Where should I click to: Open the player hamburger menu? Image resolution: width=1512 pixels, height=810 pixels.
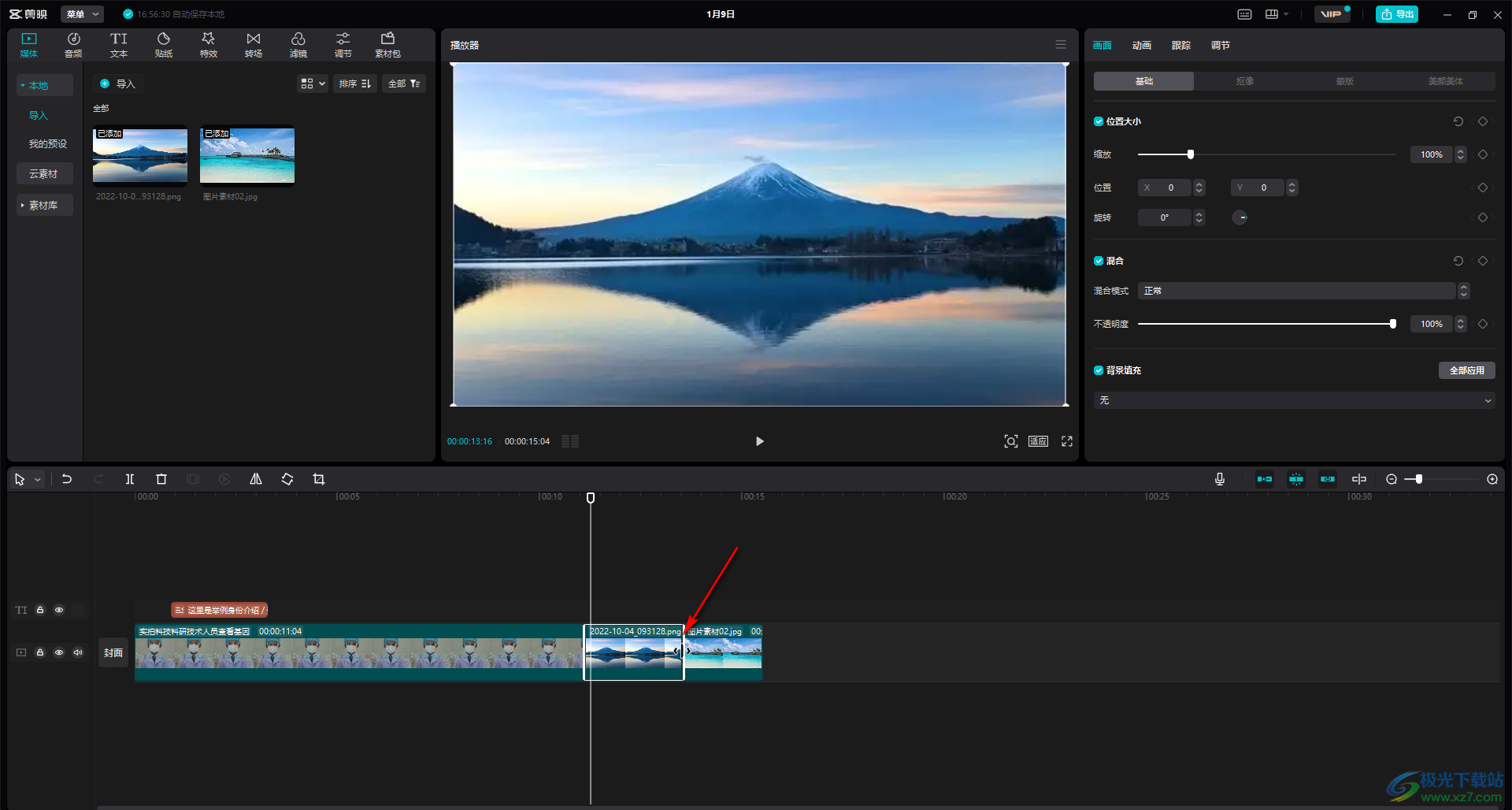[1061, 45]
